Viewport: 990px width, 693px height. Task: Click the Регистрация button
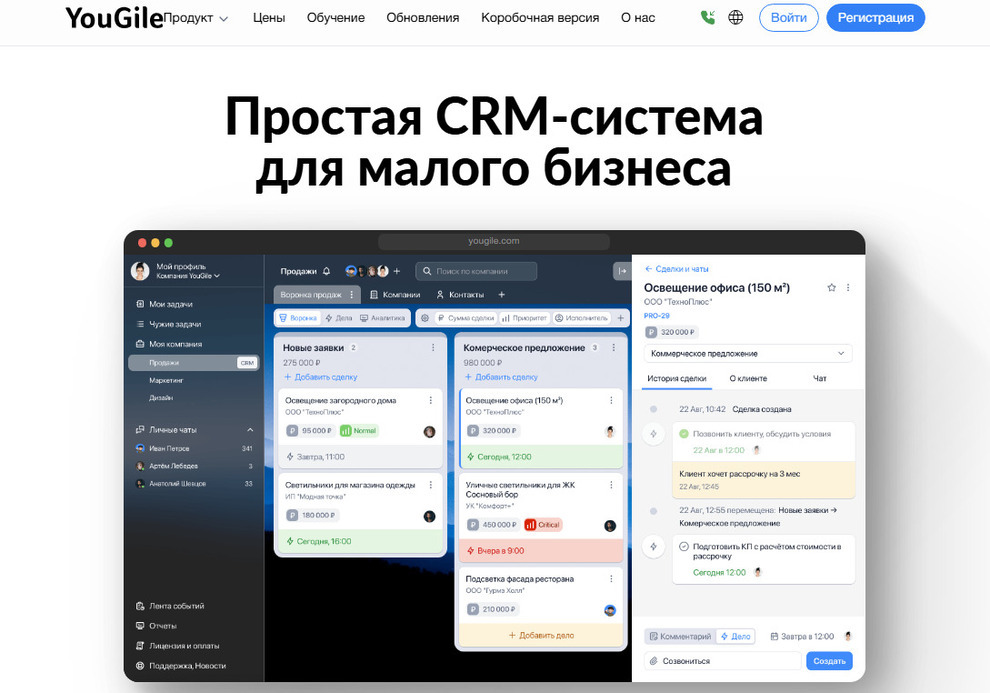(x=875, y=18)
